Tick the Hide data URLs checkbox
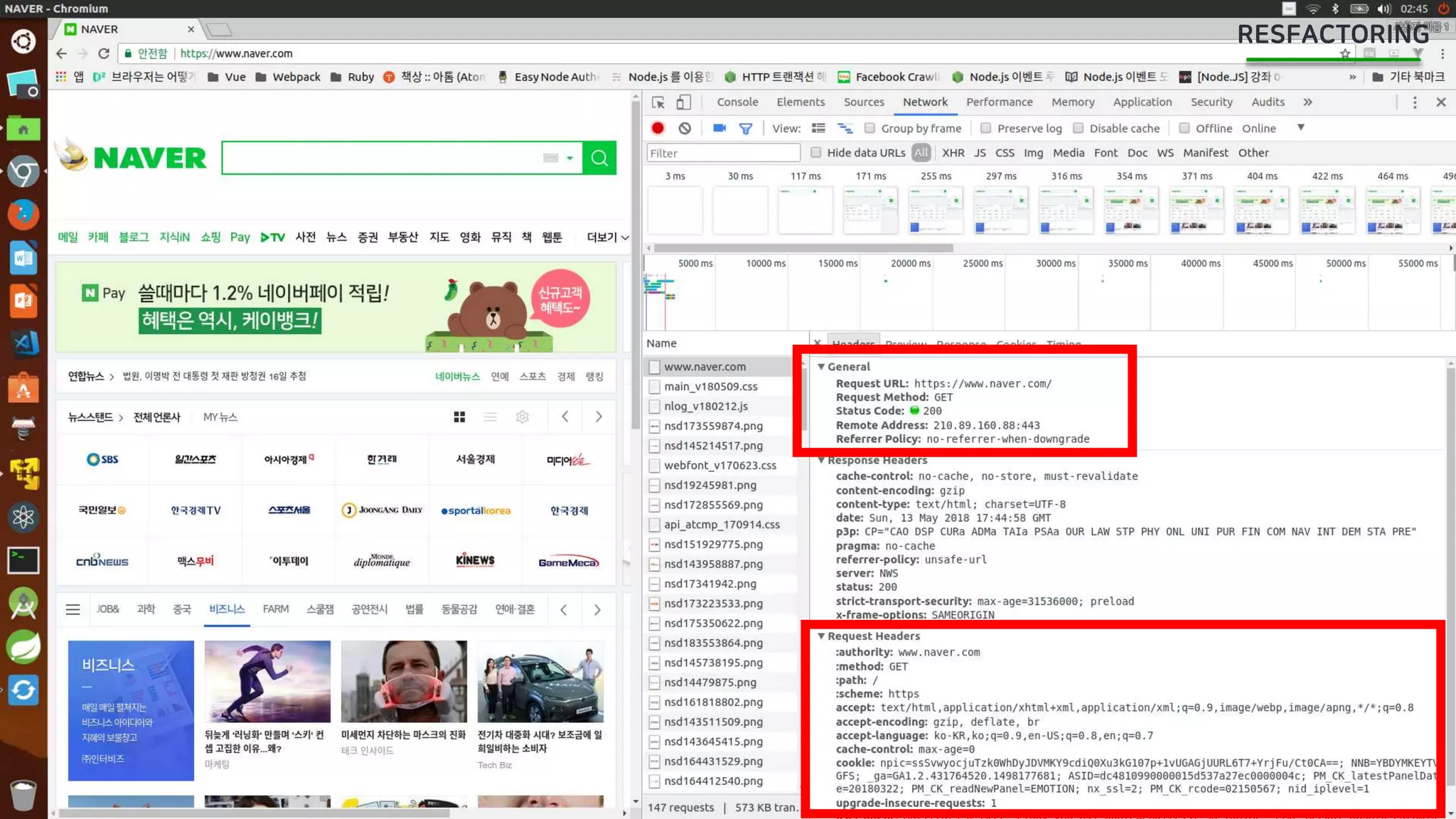 [x=816, y=152]
